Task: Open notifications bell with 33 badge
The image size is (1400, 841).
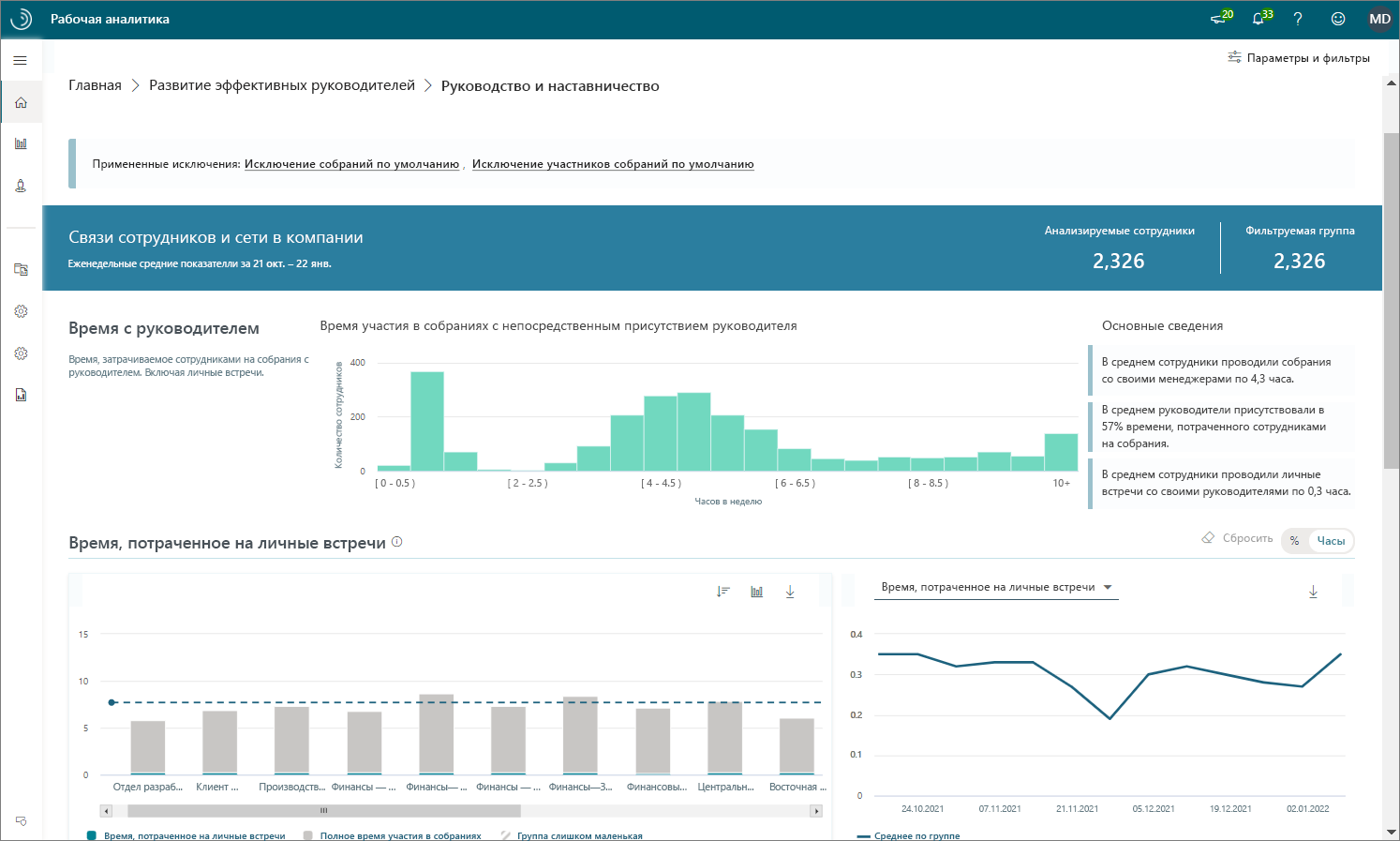Action: click(1261, 18)
